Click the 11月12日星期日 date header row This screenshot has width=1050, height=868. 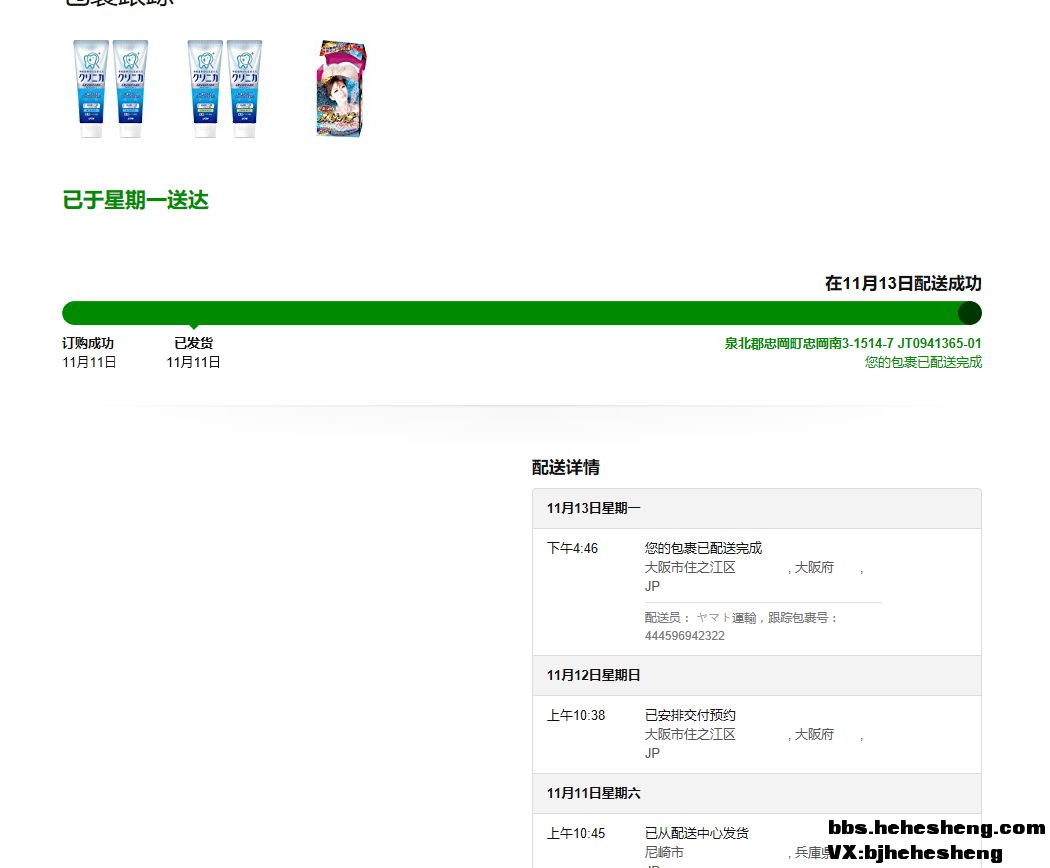[x=757, y=675]
